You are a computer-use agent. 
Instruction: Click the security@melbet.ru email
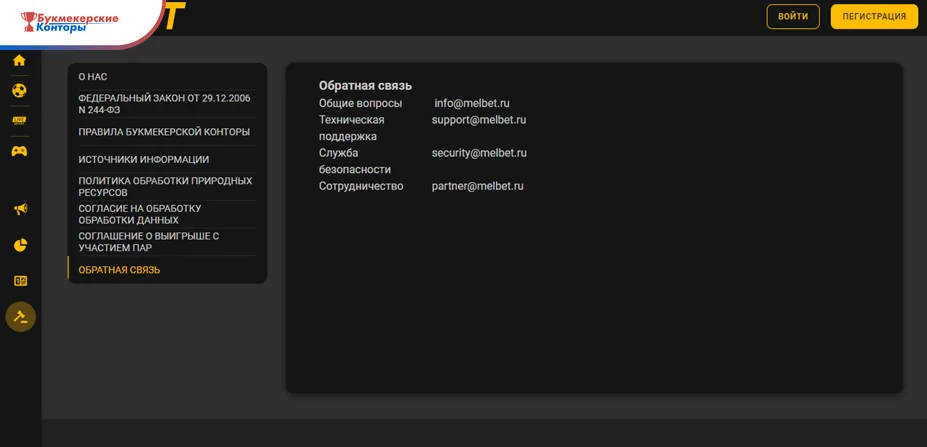[479, 153]
